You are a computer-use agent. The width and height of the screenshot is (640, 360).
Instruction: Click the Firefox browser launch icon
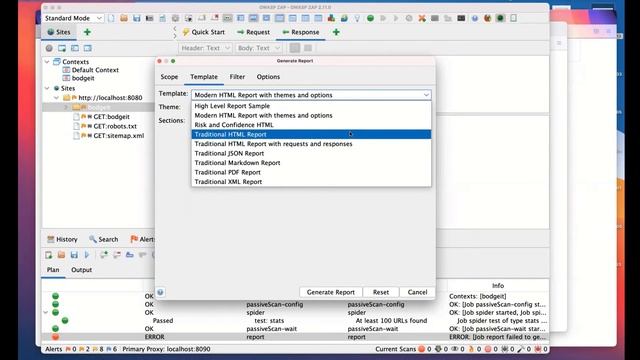[487, 18]
